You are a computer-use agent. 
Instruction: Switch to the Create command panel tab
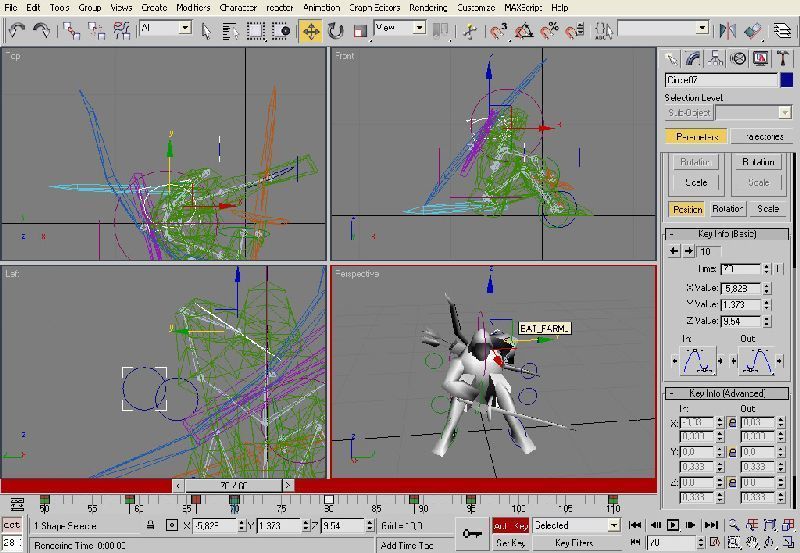[x=671, y=59]
